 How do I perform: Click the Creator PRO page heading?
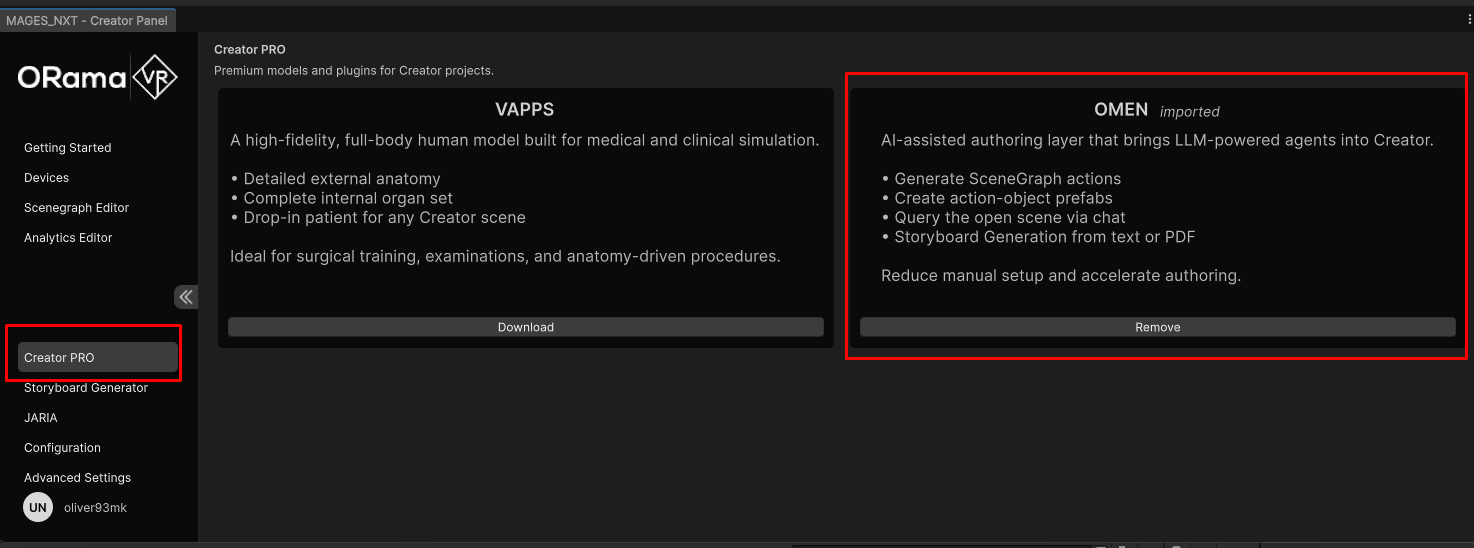pos(250,49)
